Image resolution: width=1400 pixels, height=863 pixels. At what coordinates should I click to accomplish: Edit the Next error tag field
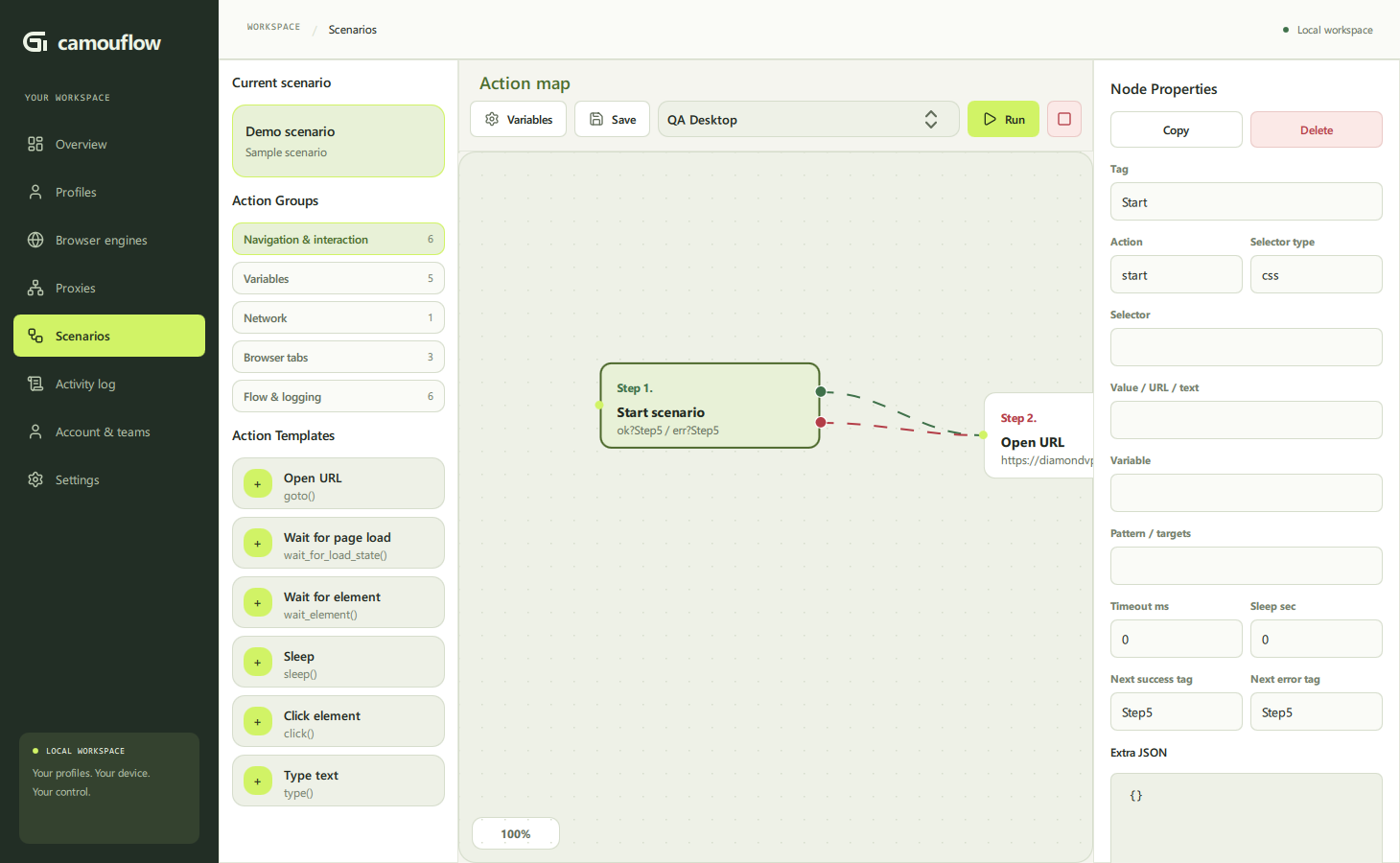(x=1316, y=711)
